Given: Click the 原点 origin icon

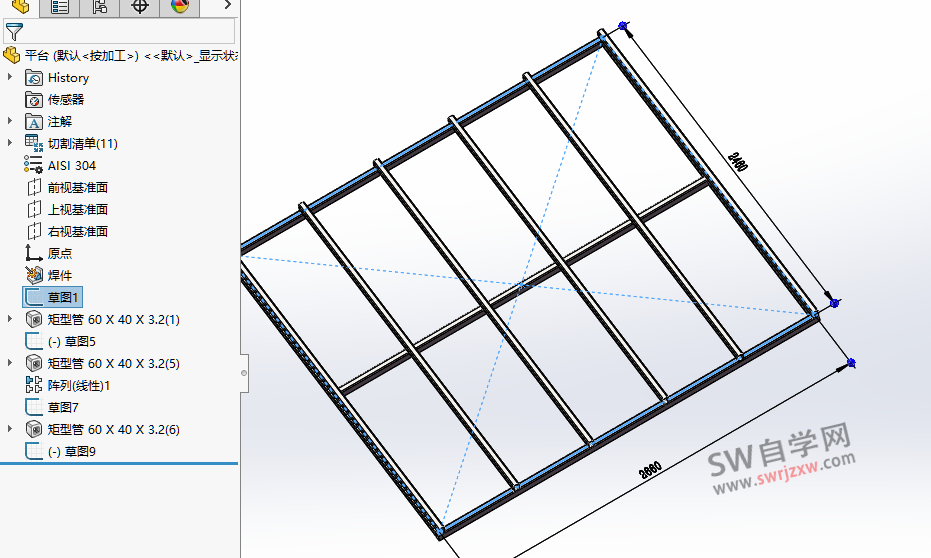Looking at the screenshot, I should click(34, 253).
